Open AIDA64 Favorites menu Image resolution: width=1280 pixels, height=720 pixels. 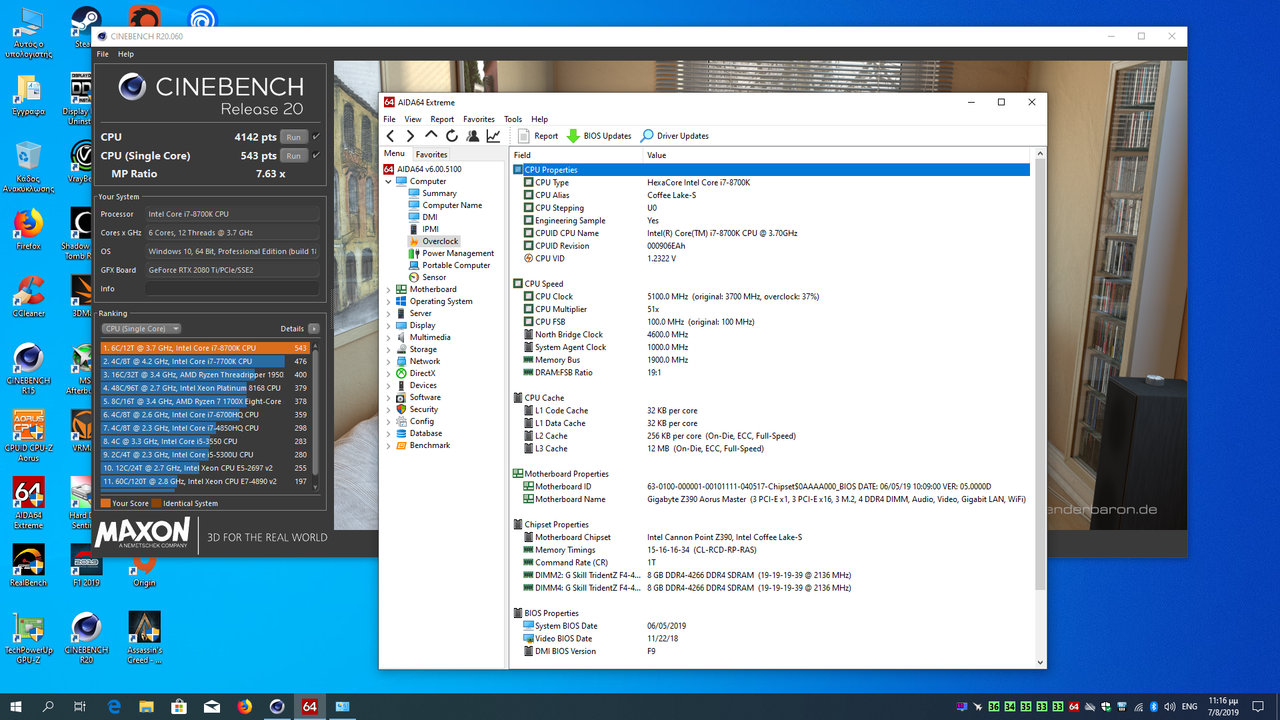click(479, 119)
